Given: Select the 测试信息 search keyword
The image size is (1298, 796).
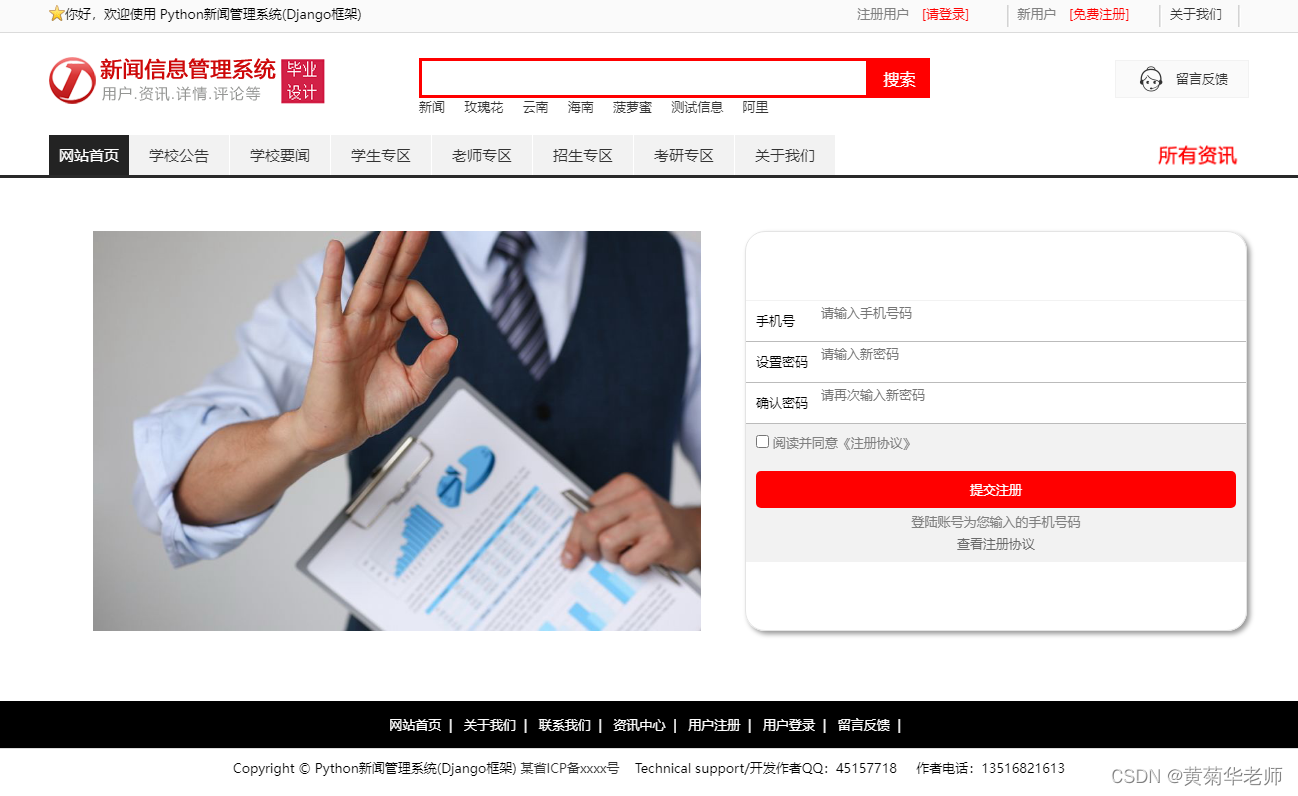Looking at the screenshot, I should (697, 107).
